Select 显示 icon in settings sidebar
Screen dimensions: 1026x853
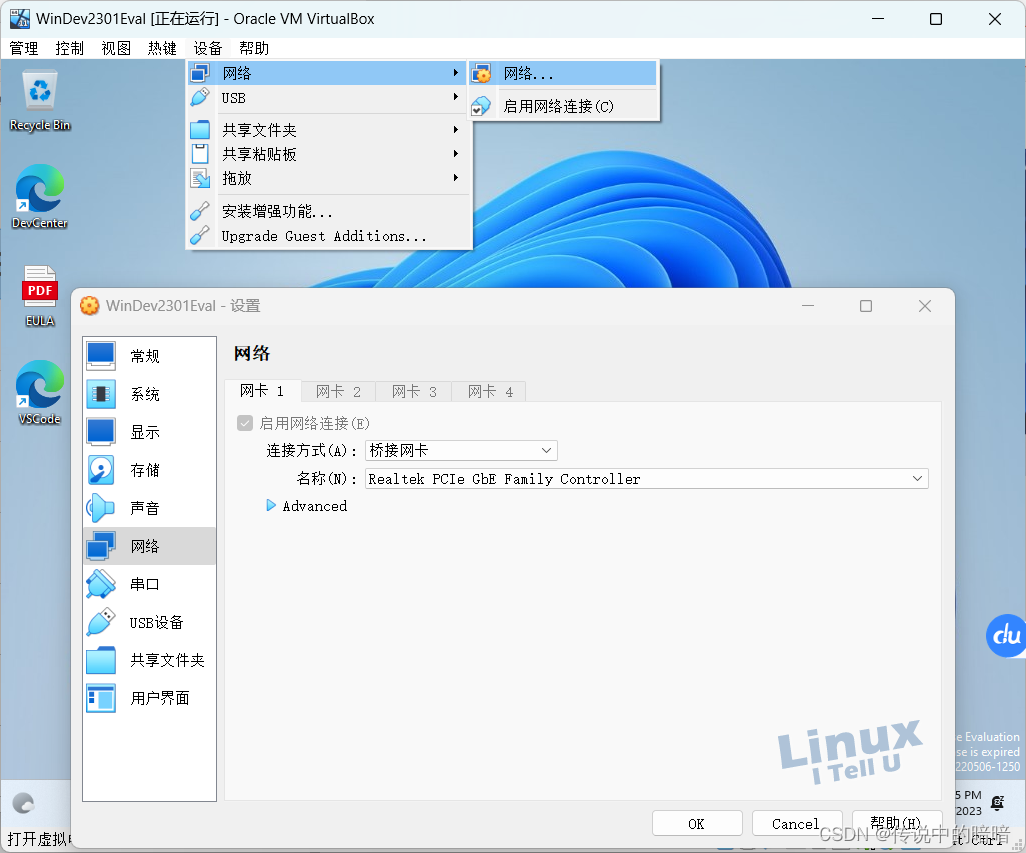101,432
